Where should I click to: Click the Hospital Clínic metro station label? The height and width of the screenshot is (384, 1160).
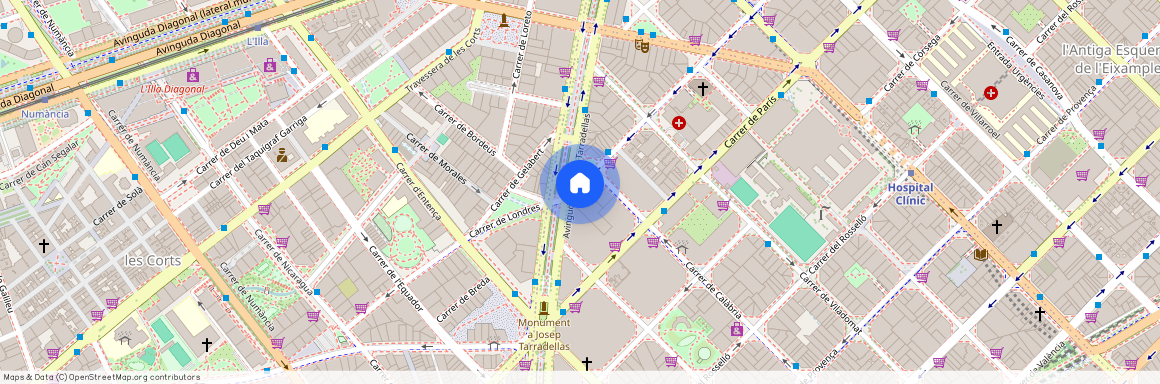tap(911, 194)
